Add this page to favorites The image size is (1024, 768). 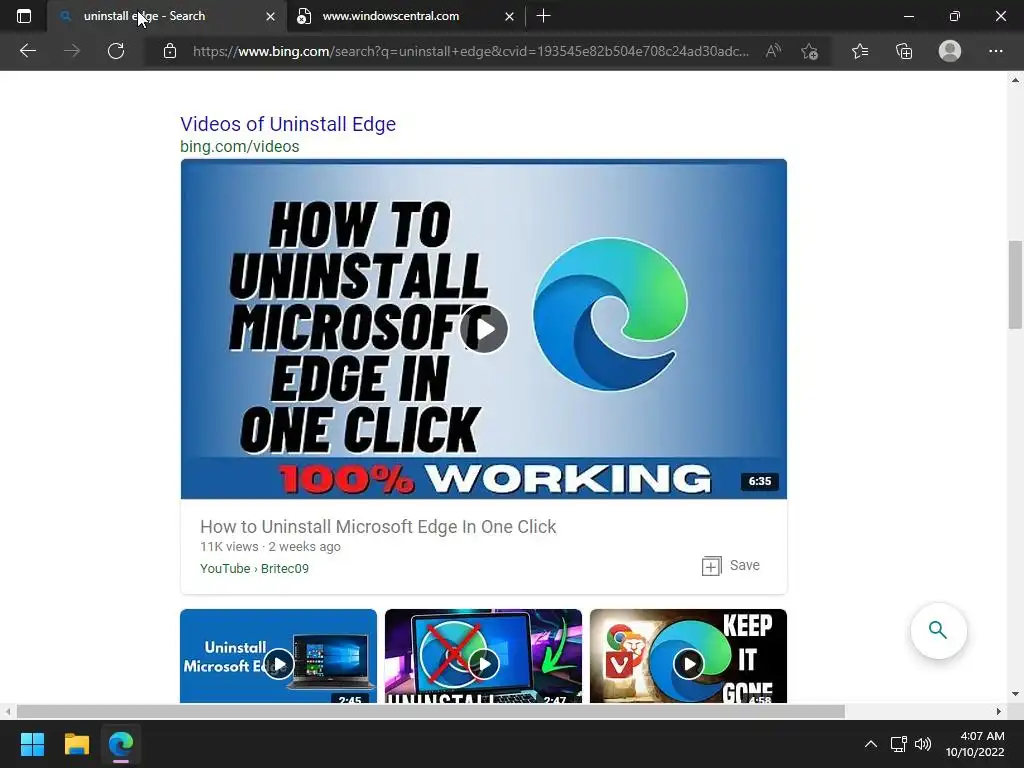point(810,51)
